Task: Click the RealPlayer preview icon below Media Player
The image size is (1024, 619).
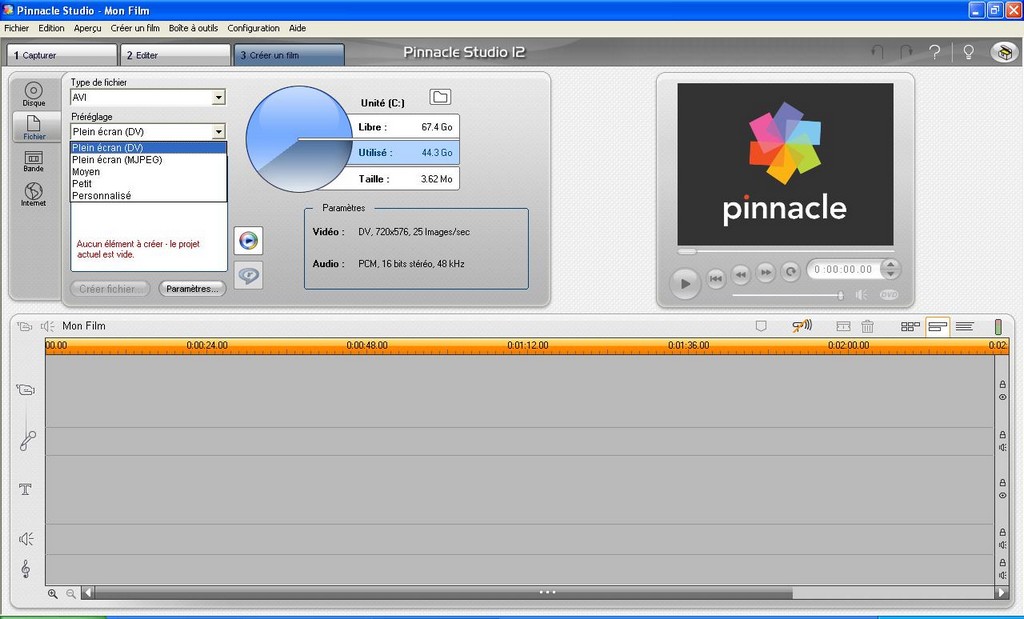Action: tap(248, 276)
